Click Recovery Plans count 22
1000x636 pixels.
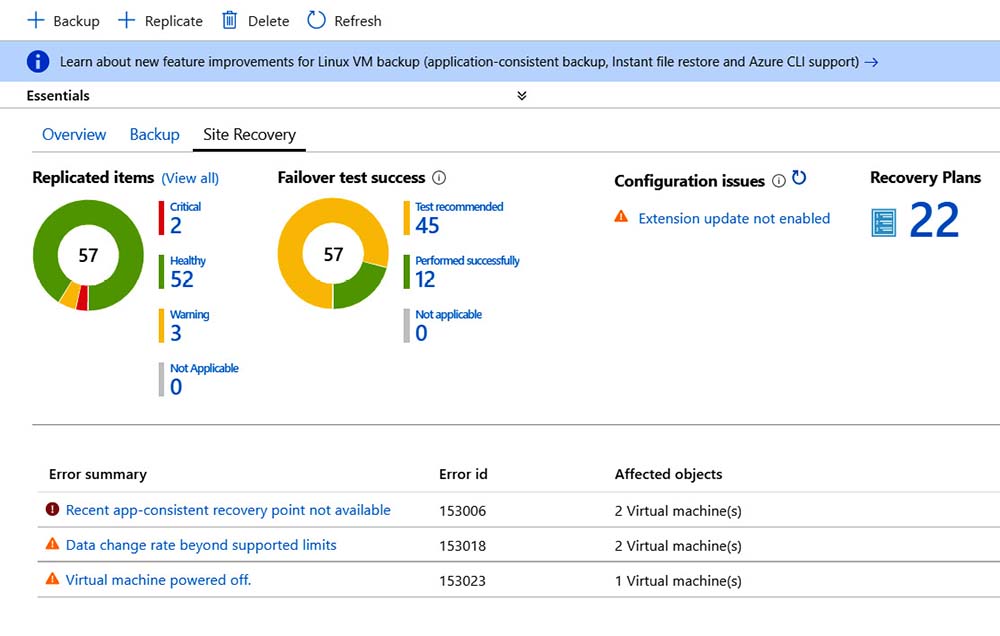[934, 221]
